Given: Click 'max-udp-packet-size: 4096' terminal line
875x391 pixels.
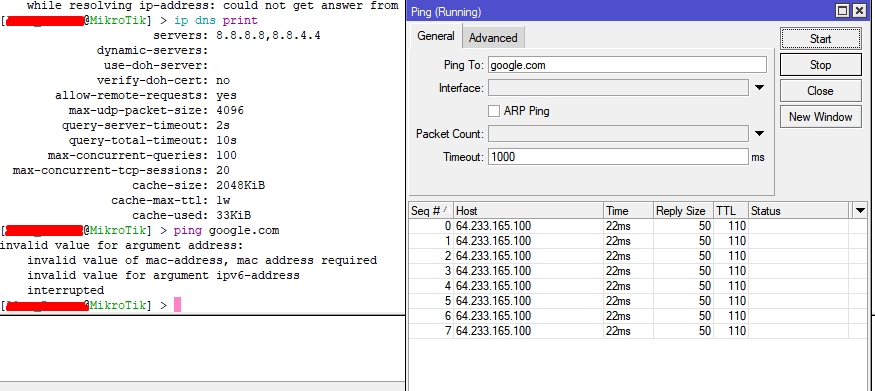Looking at the screenshot, I should [156, 110].
